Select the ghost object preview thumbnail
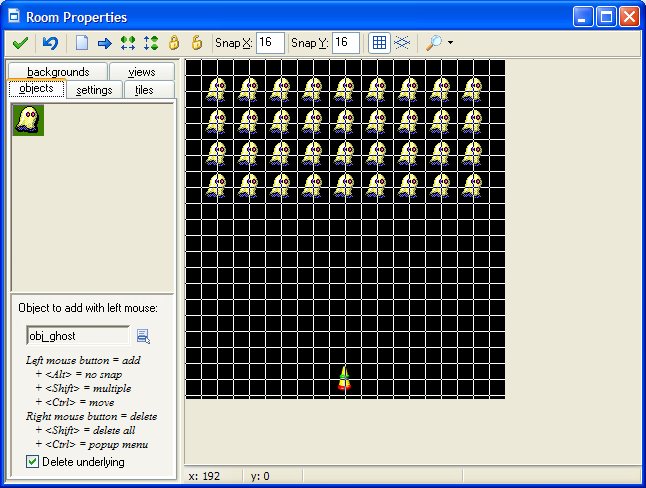646x488 pixels. [x=26, y=119]
